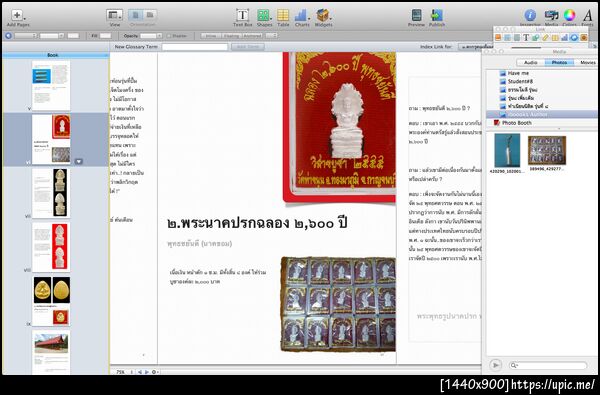Screen dimensions: 600x395
Task: Insert a Table
Action: point(283,15)
